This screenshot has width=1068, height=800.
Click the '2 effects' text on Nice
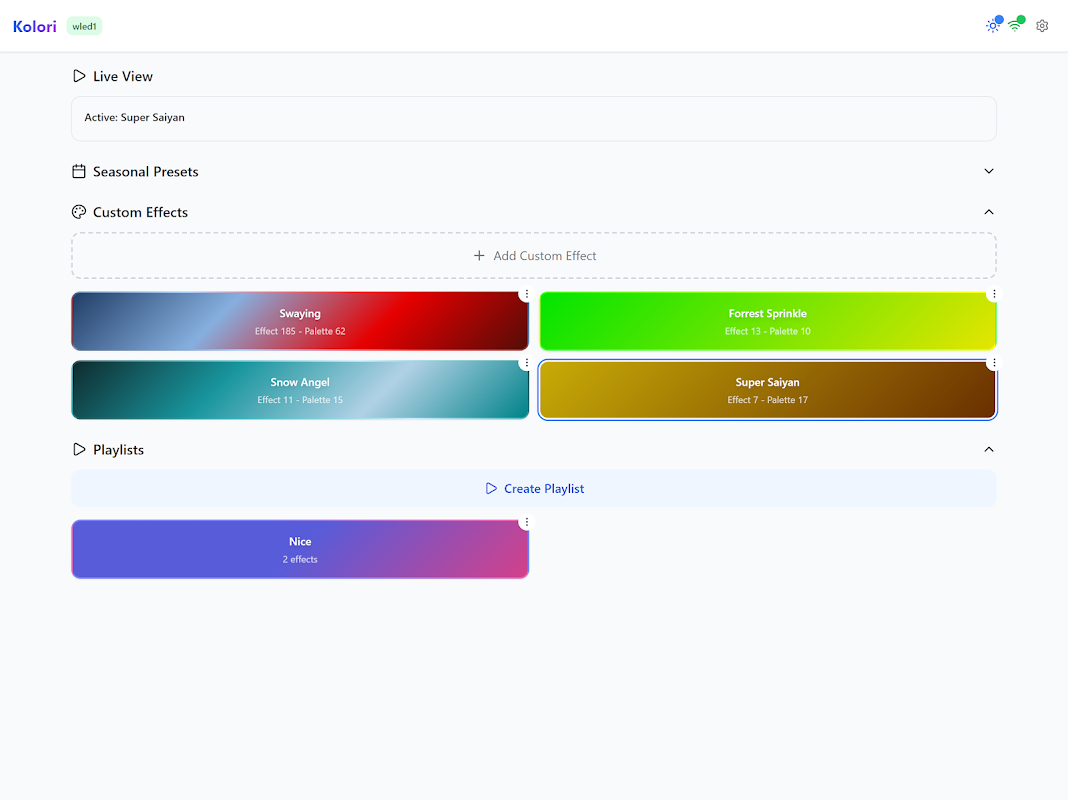coord(300,559)
